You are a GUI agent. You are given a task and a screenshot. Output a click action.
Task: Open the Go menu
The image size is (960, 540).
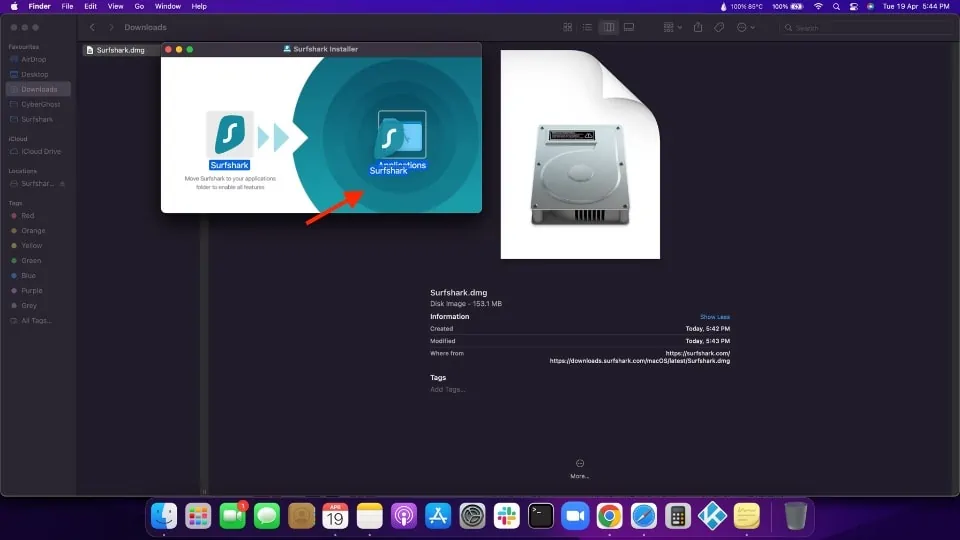point(139,7)
